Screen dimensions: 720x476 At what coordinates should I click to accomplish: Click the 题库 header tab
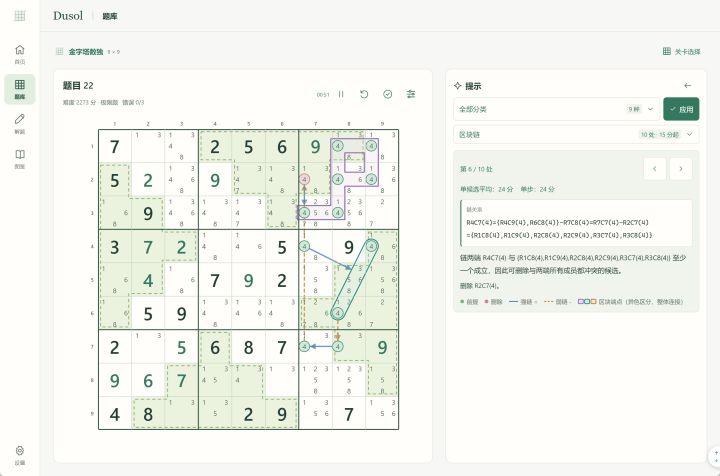110,16
